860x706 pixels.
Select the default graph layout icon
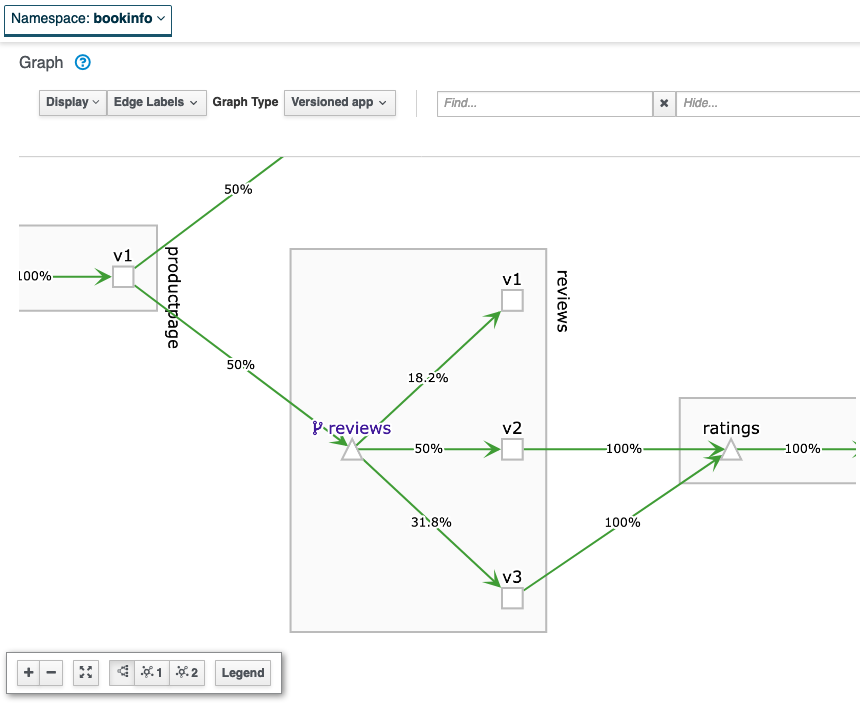(120, 672)
